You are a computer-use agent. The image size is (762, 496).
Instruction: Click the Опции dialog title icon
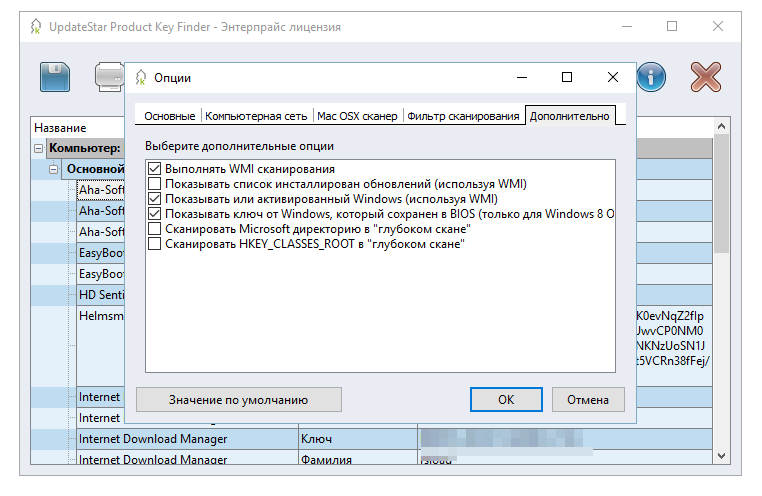click(141, 77)
